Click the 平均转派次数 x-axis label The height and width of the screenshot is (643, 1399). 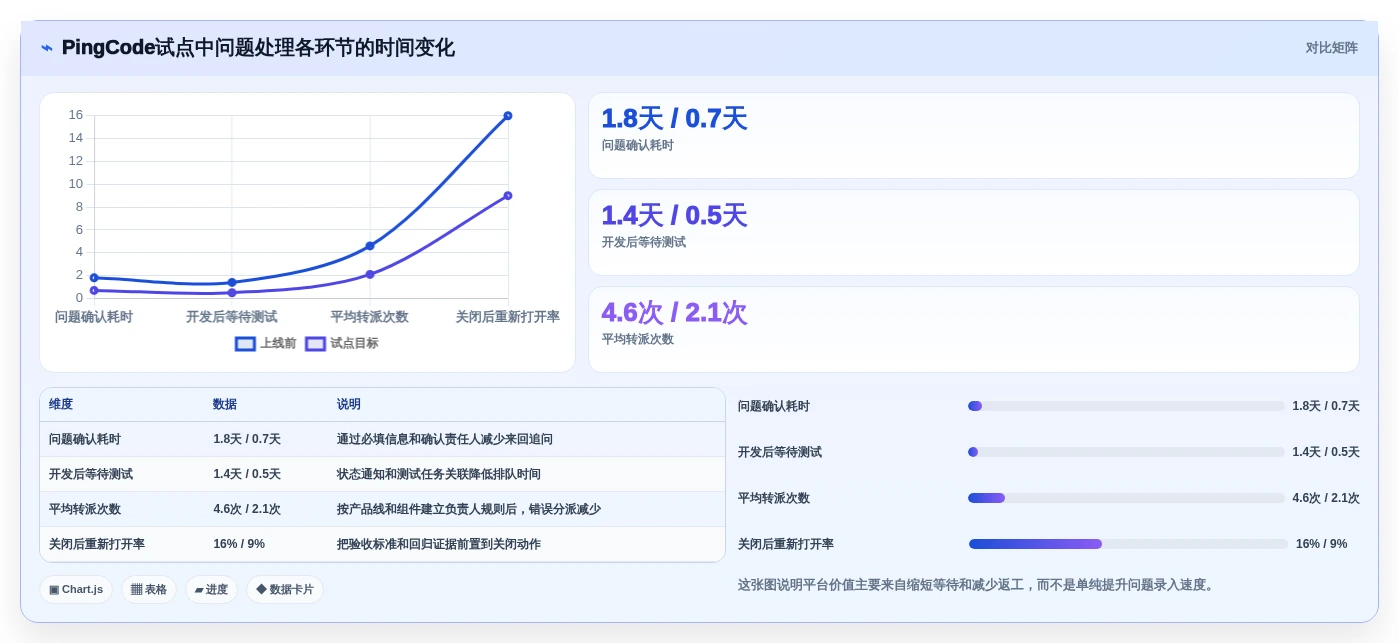click(370, 317)
